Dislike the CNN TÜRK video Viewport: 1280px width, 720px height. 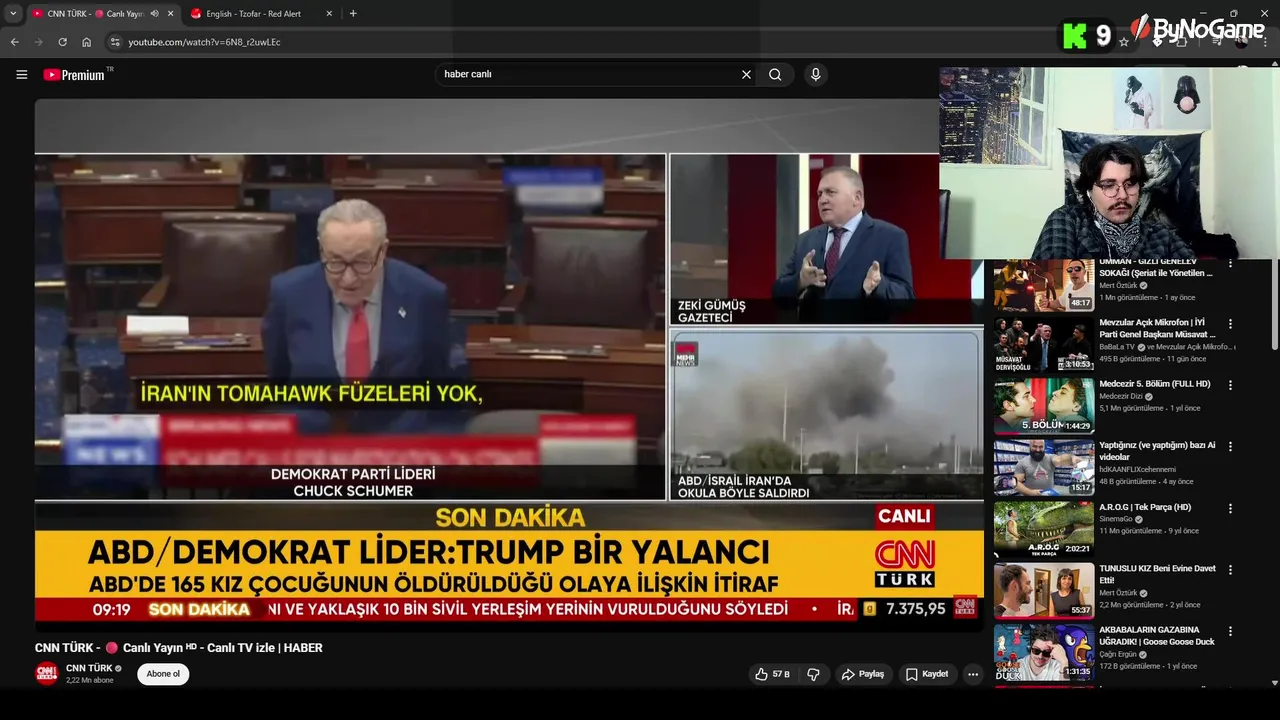pyautogui.click(x=813, y=674)
